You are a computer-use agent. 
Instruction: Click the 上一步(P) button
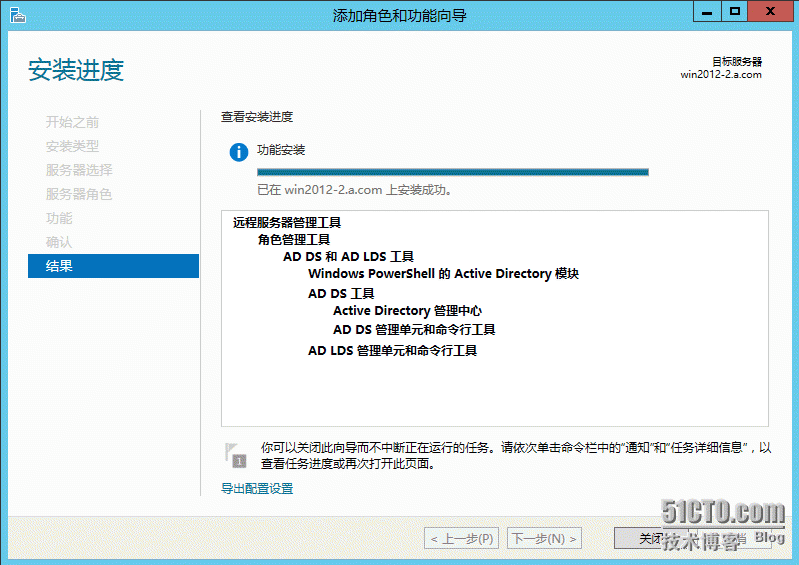(461, 539)
